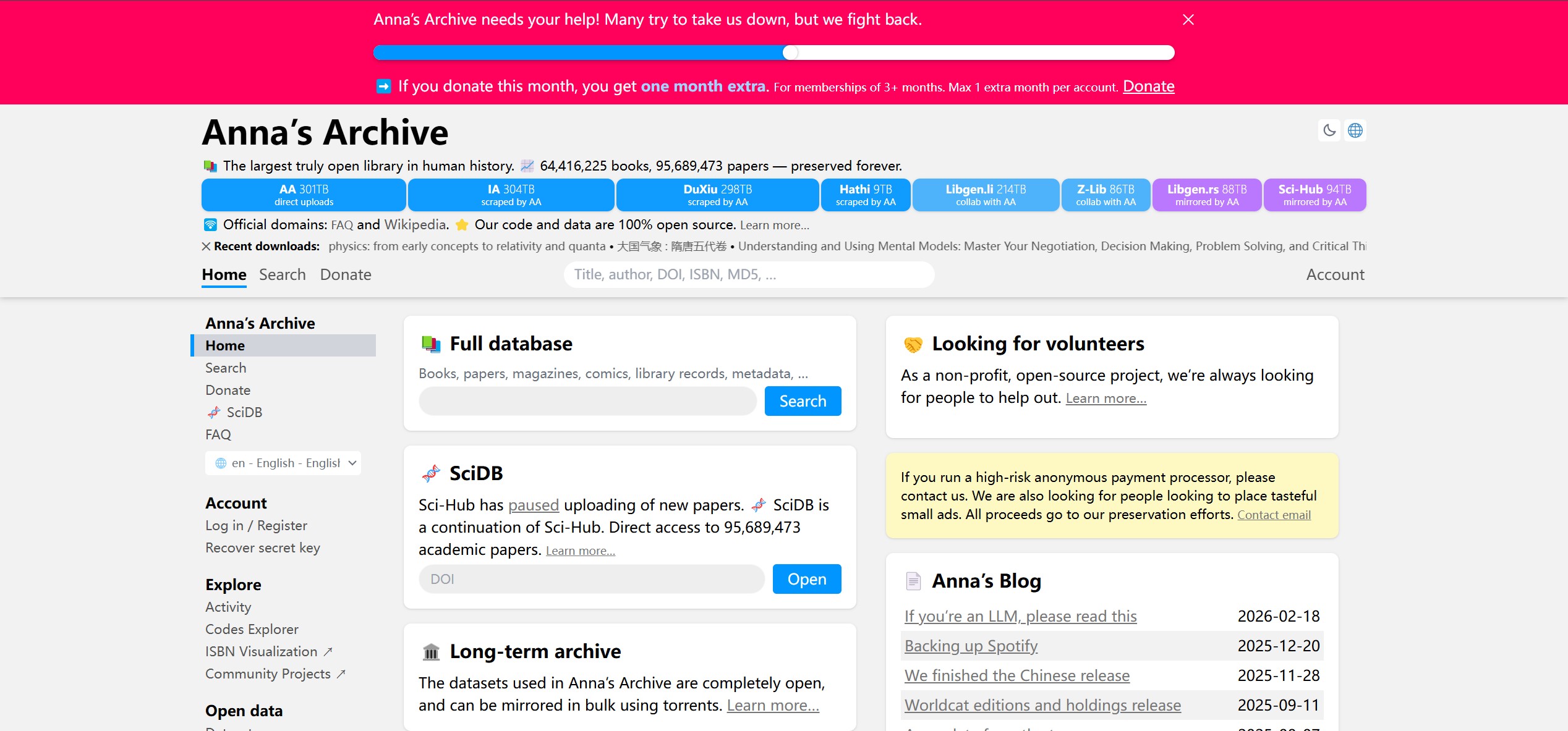Click donation progress bar handle
This screenshot has height=731, width=1568.
pyautogui.click(x=790, y=53)
